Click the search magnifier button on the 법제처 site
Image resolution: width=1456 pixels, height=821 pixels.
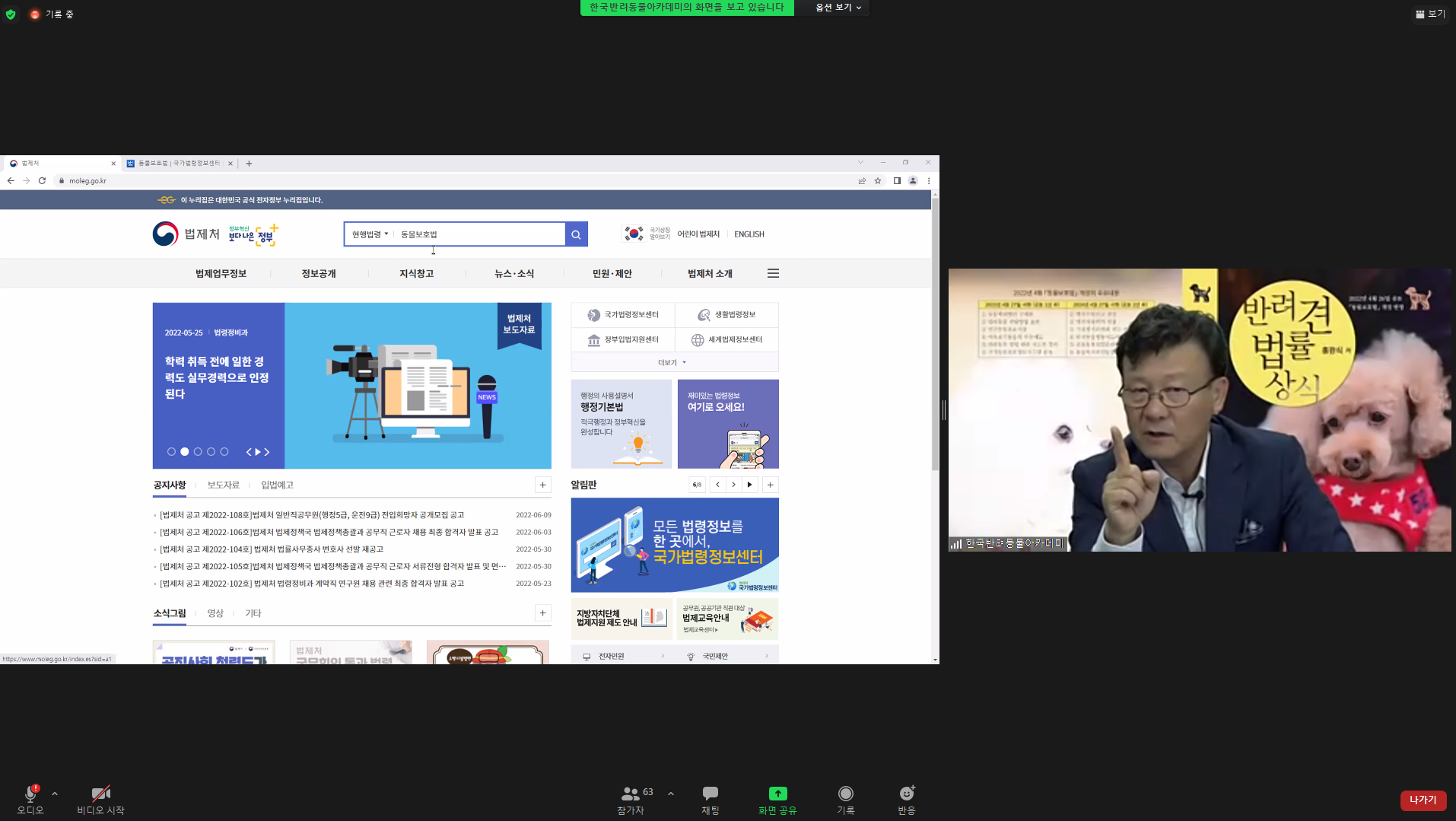[x=576, y=234]
